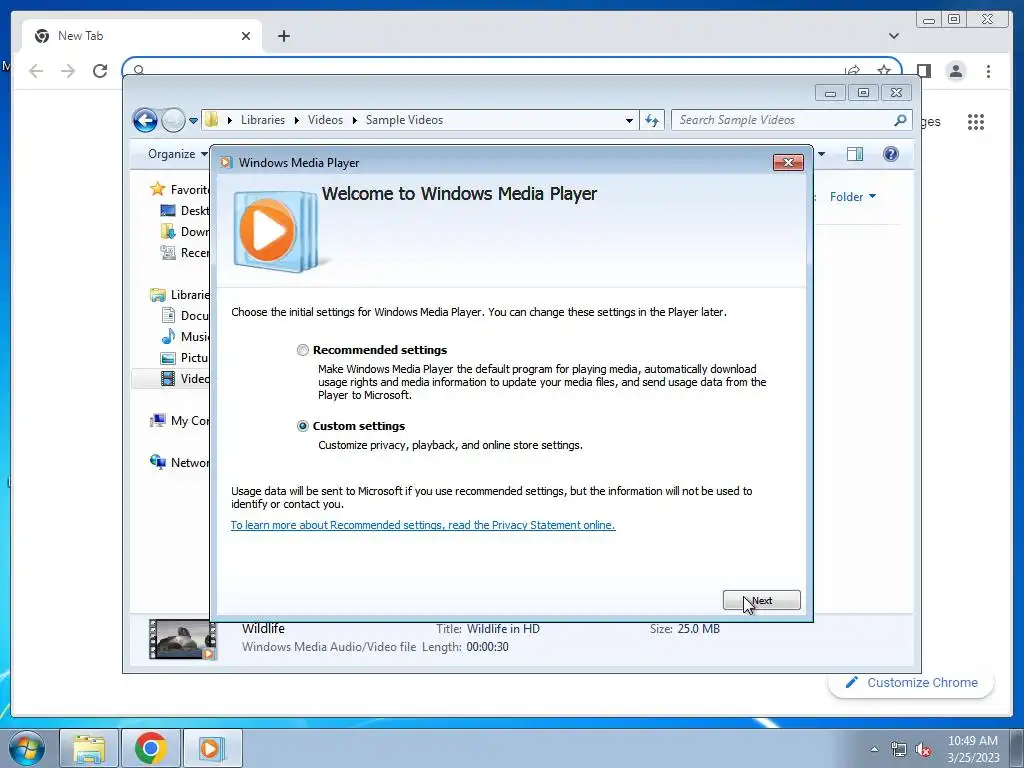Reload the Chrome page
The width and height of the screenshot is (1024, 768).
tap(100, 71)
